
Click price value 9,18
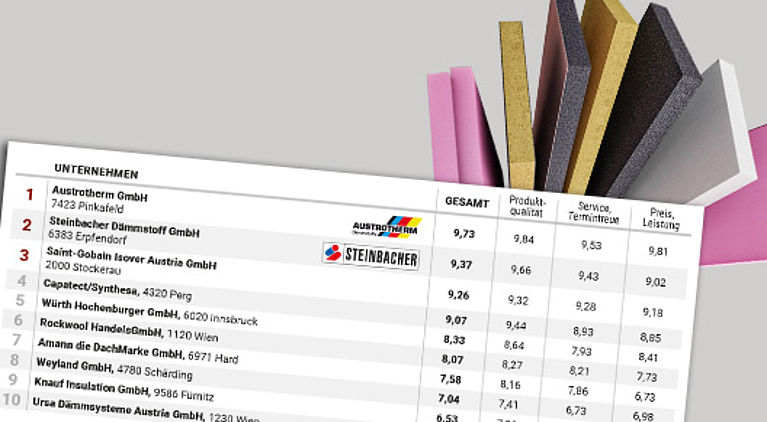coord(653,312)
